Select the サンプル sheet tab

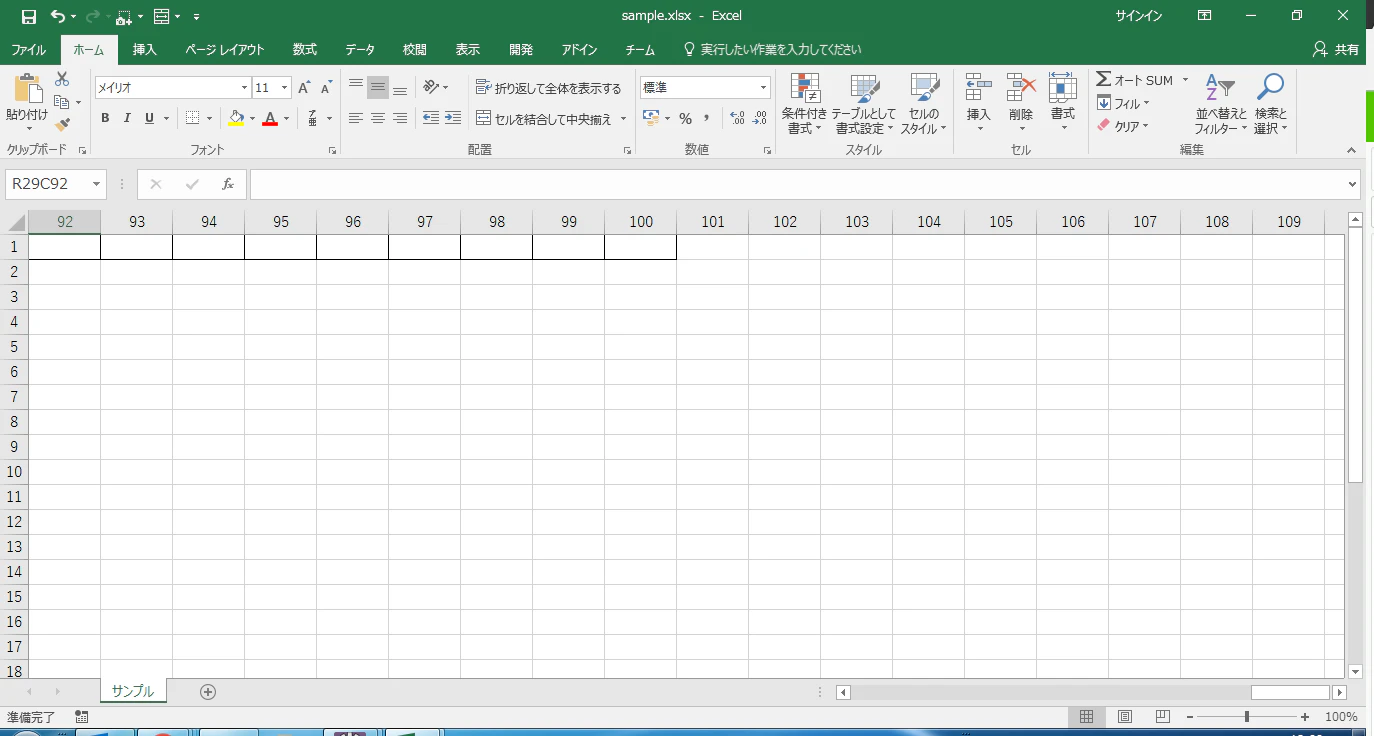tap(133, 691)
